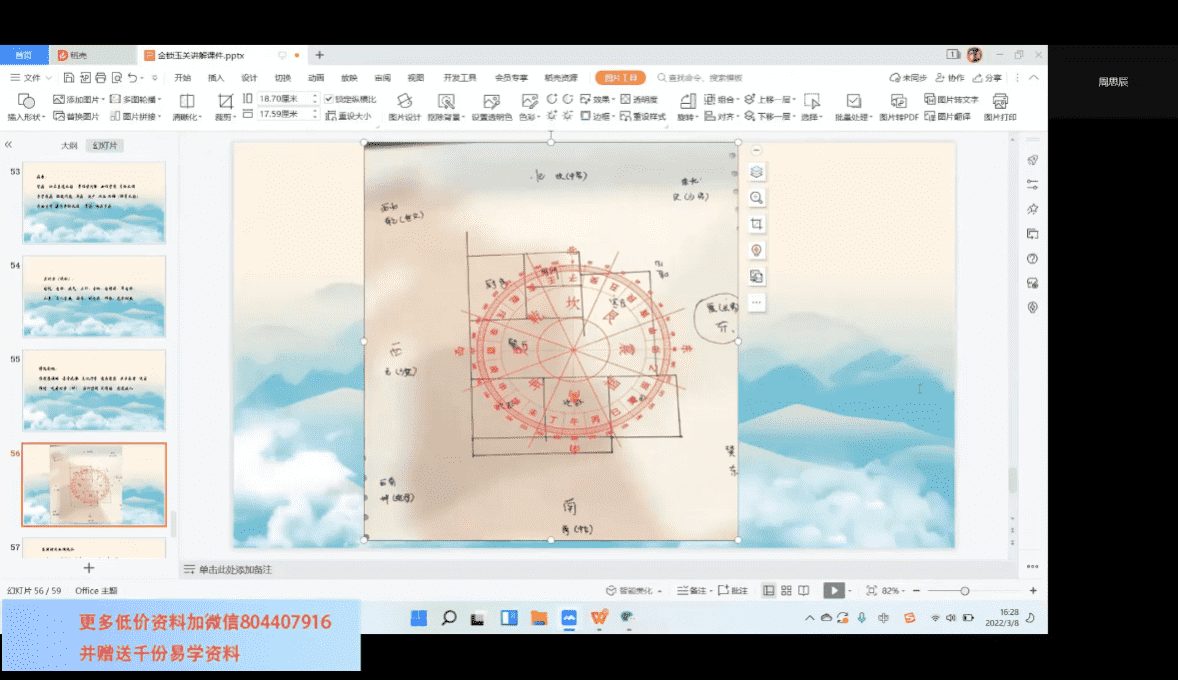Toggle the 锁定纵横比 lock aspect ratio checkbox

[x=330, y=99]
